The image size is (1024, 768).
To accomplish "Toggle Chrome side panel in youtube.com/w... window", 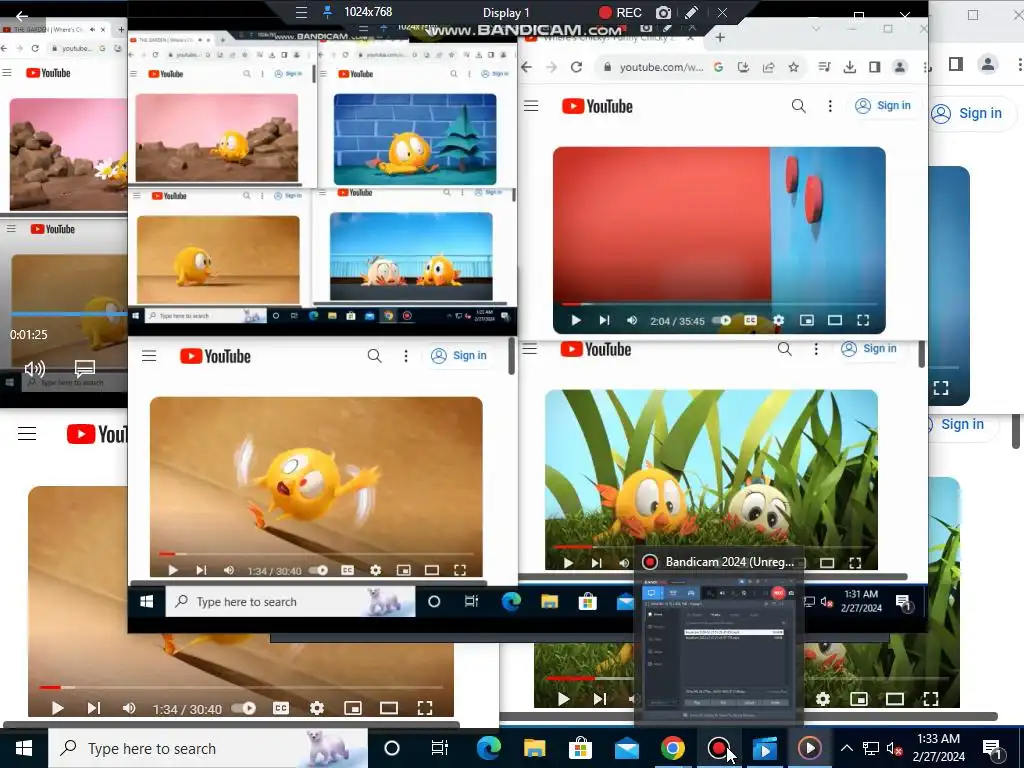I will click(874, 67).
